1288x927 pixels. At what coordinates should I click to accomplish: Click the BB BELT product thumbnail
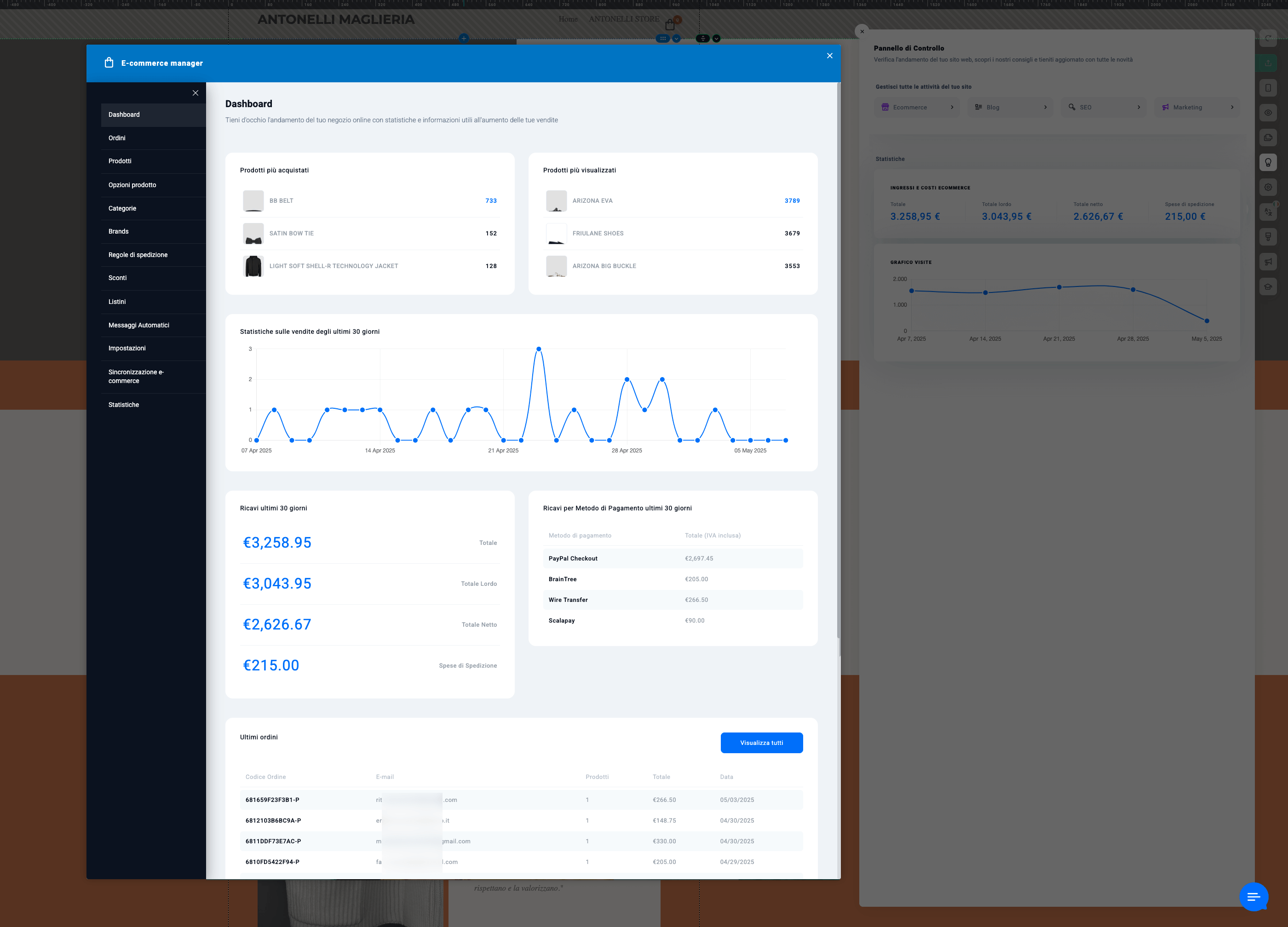(253, 201)
